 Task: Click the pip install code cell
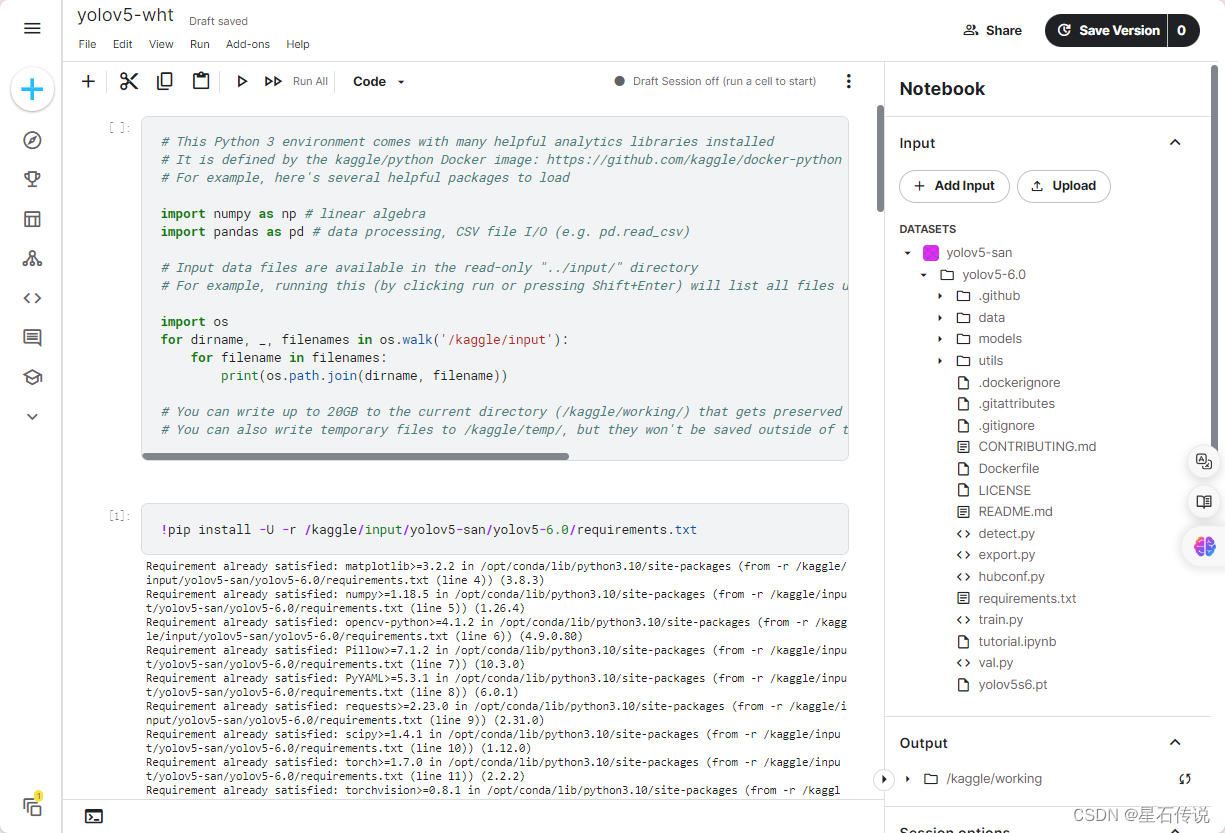(495, 529)
